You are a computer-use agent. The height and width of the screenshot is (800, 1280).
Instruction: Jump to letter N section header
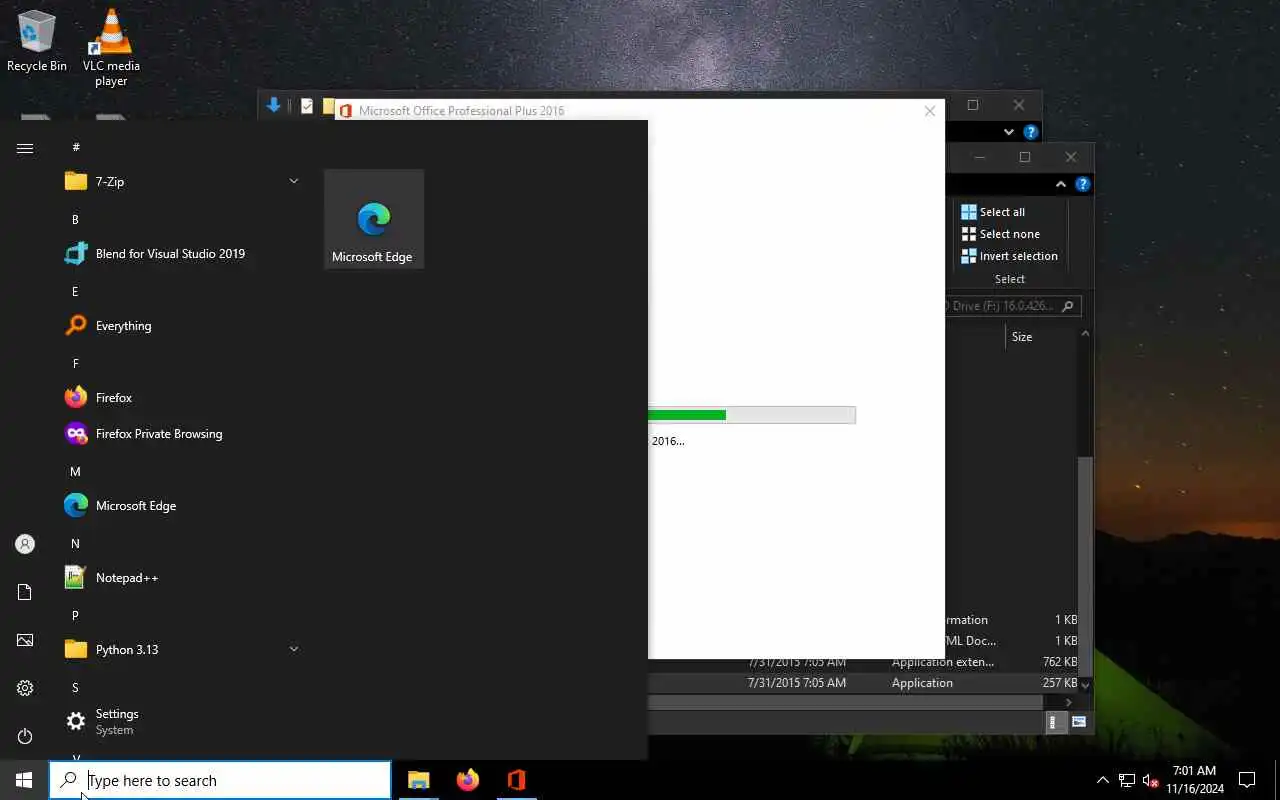[x=75, y=543]
